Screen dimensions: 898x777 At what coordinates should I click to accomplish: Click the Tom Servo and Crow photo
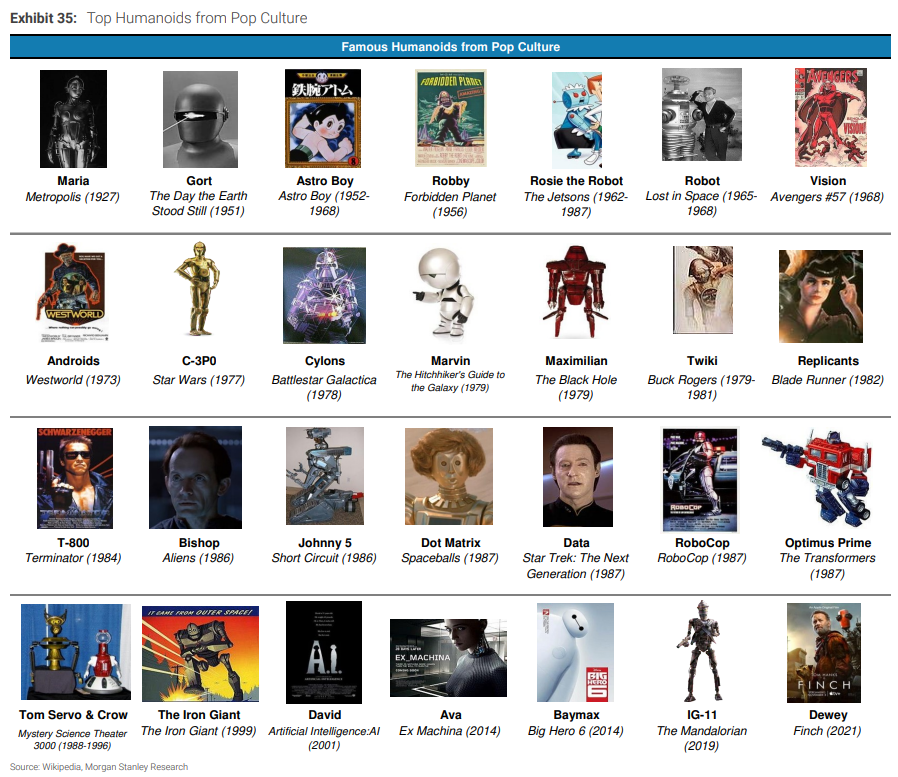click(x=76, y=652)
